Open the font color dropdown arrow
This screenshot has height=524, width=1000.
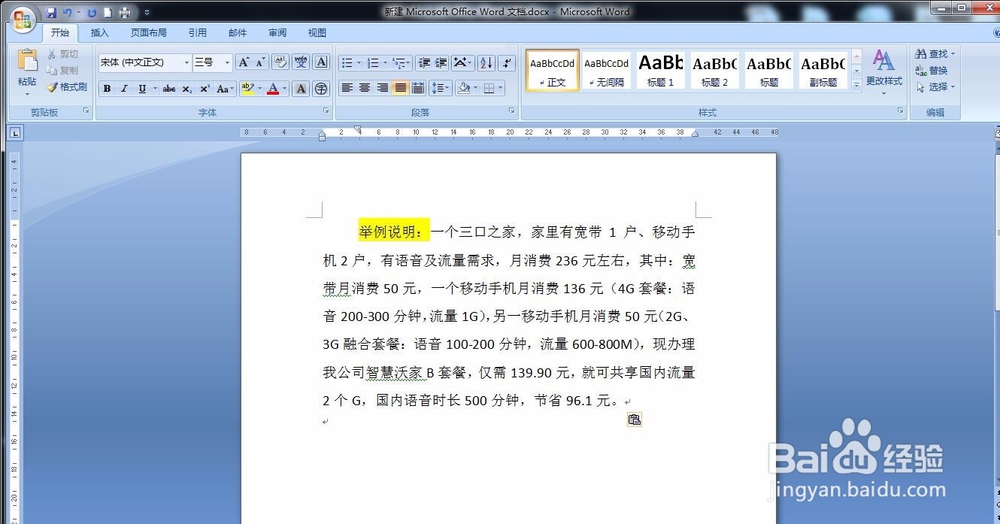pos(284,89)
